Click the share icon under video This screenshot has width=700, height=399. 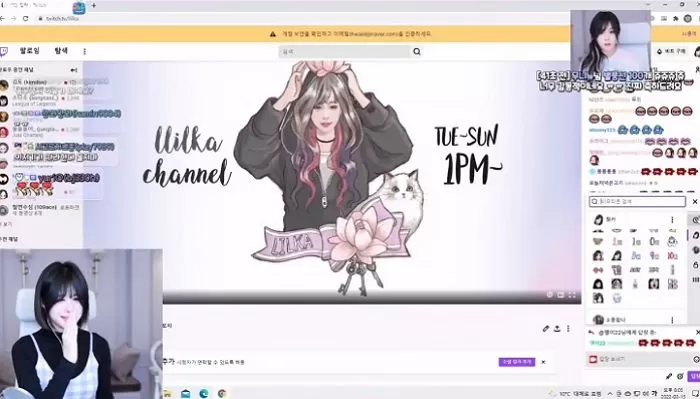pyautogui.click(x=557, y=328)
